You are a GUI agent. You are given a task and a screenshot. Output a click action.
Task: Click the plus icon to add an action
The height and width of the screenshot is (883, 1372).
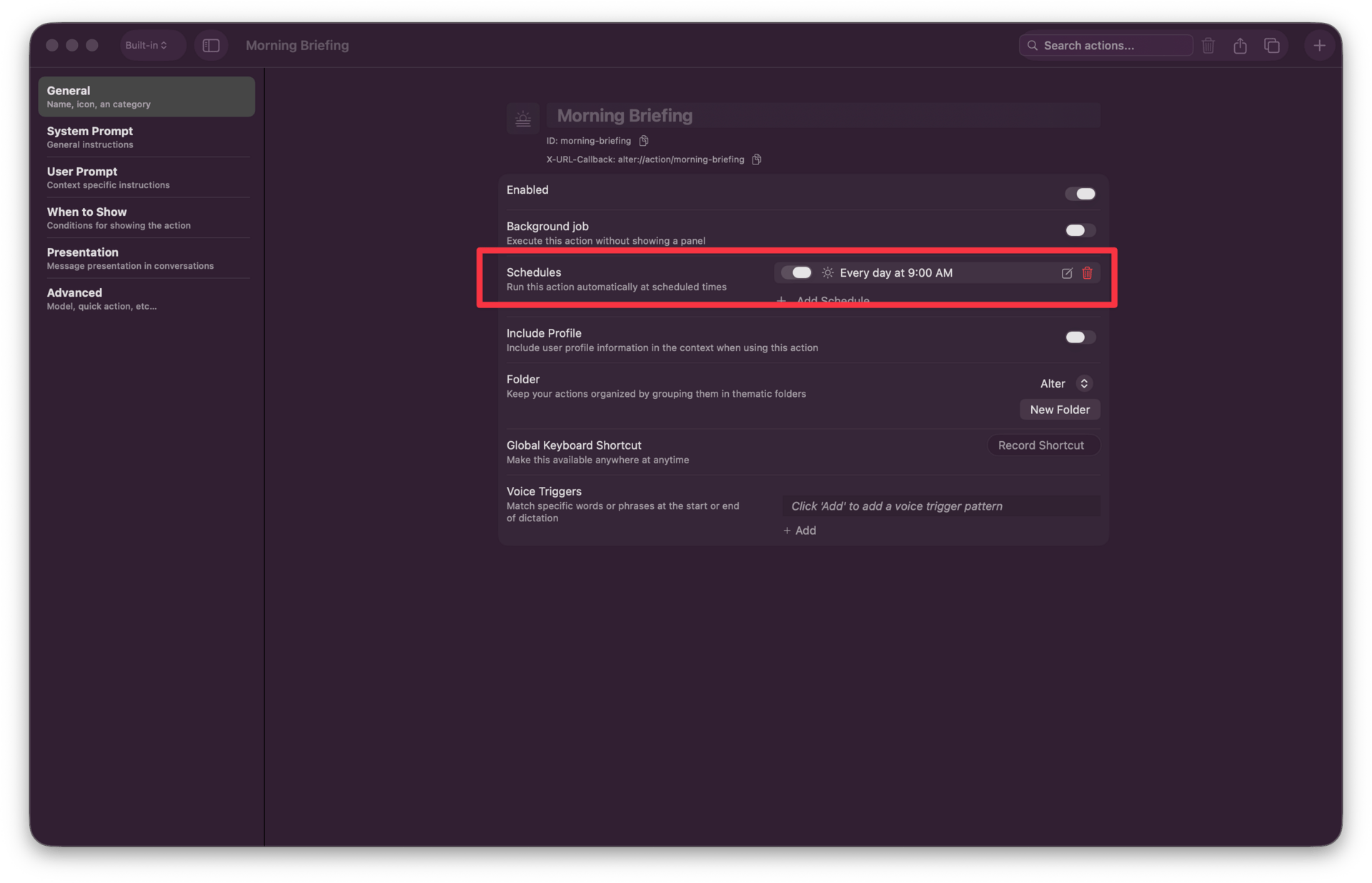pos(1319,46)
